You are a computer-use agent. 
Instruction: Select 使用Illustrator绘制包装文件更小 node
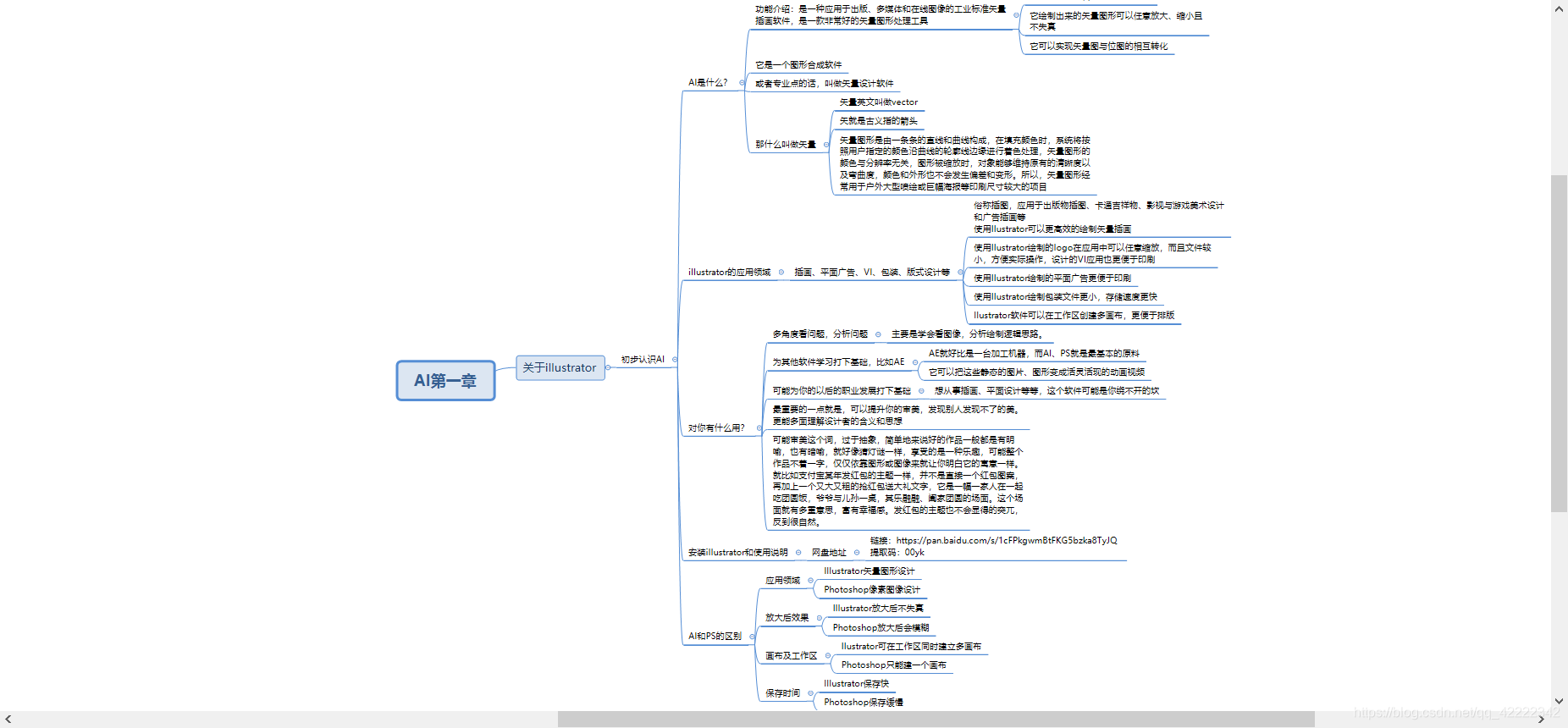tap(1065, 297)
